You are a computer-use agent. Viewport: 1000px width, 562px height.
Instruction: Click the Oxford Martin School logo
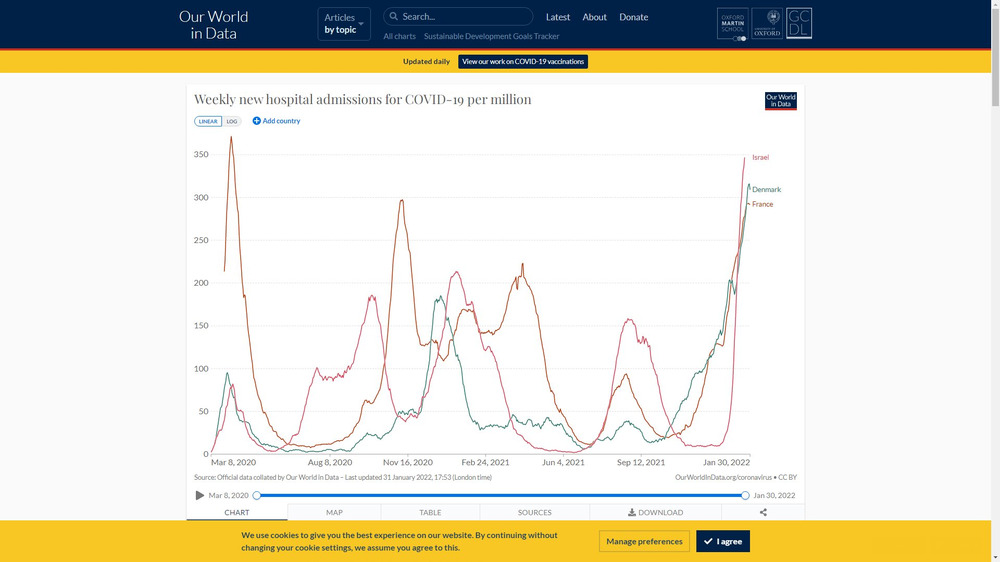(732, 24)
